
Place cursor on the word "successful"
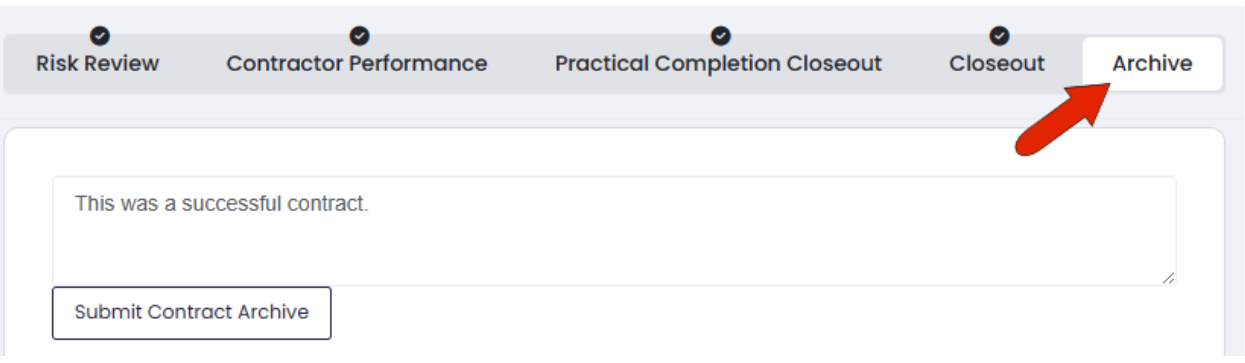point(224,203)
